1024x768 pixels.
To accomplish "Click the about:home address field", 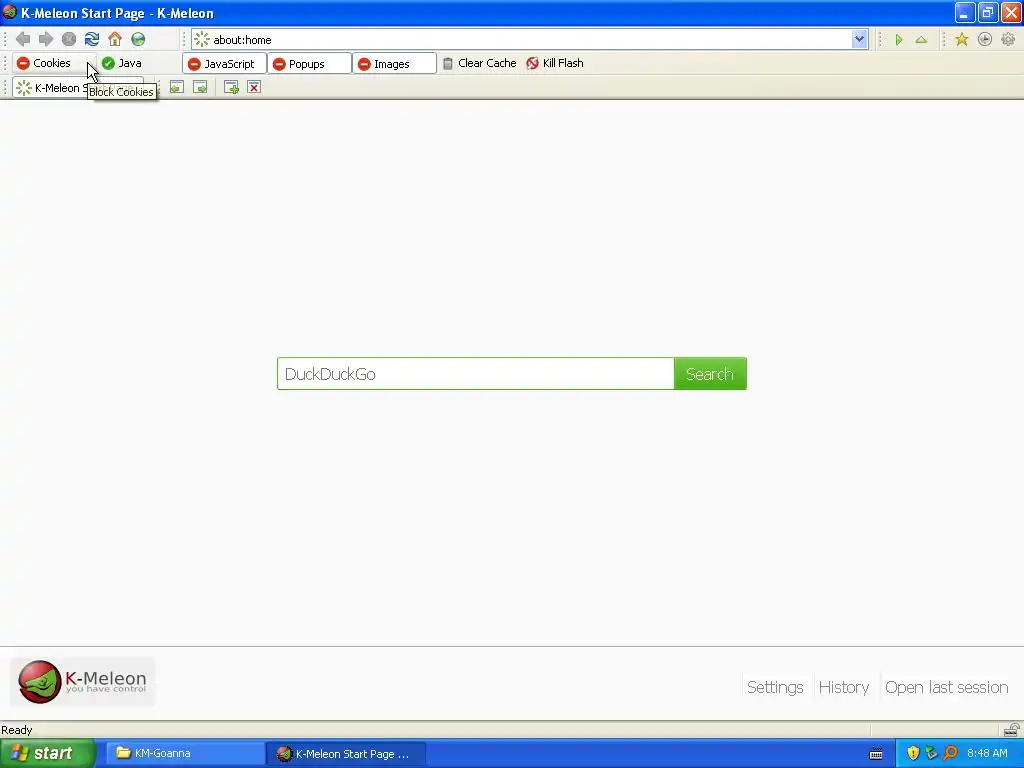I will tap(530, 39).
